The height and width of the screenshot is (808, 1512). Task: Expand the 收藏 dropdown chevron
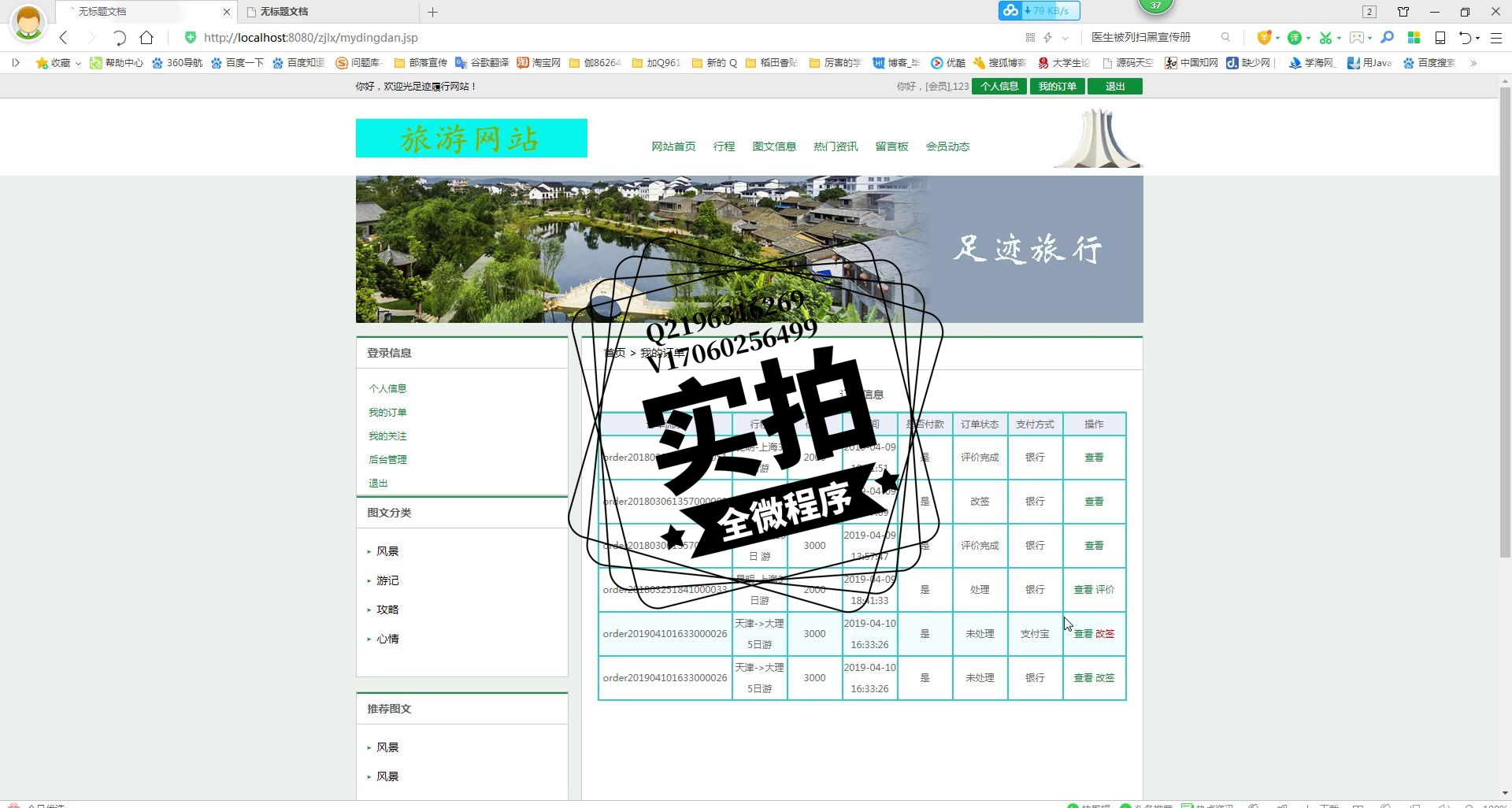click(78, 63)
